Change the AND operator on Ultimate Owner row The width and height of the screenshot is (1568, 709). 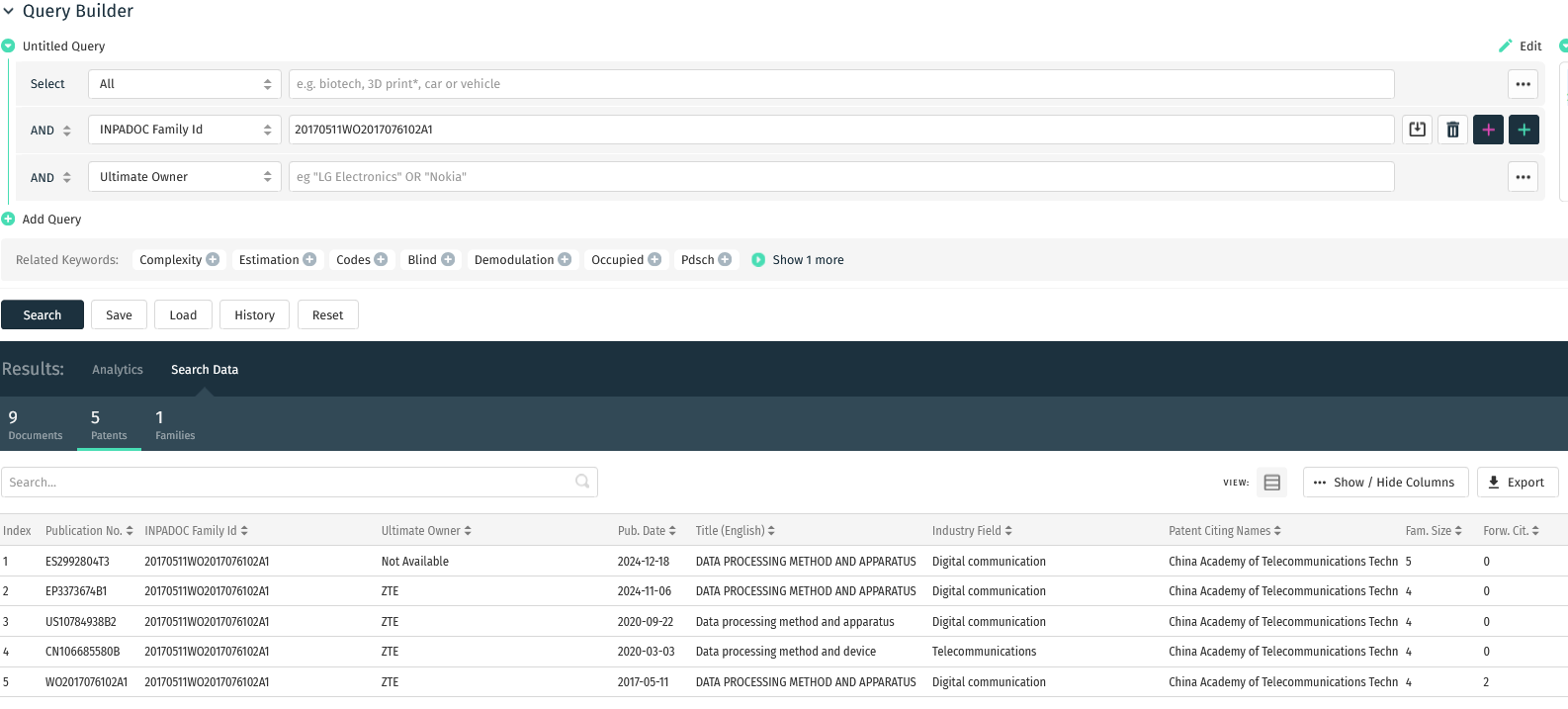pyautogui.click(x=50, y=178)
